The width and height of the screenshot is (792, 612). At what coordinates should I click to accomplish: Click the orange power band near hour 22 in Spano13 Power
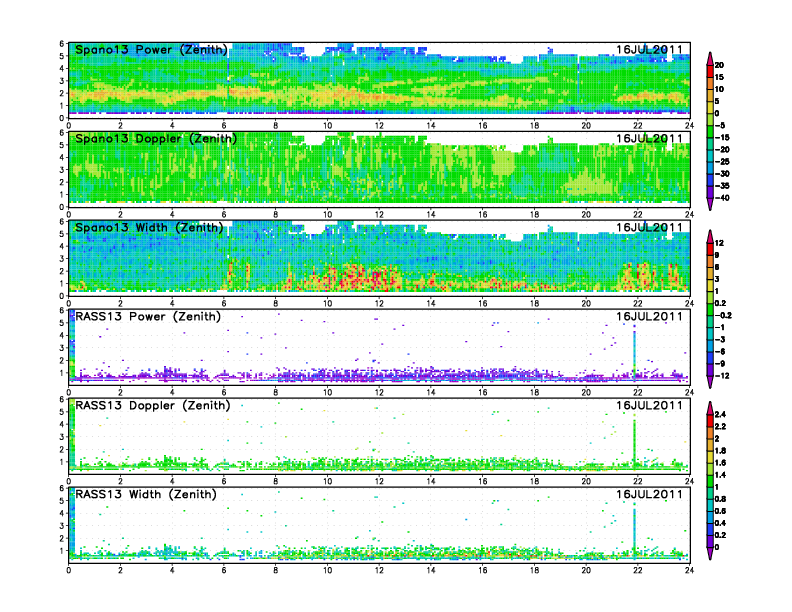pyautogui.click(x=649, y=96)
